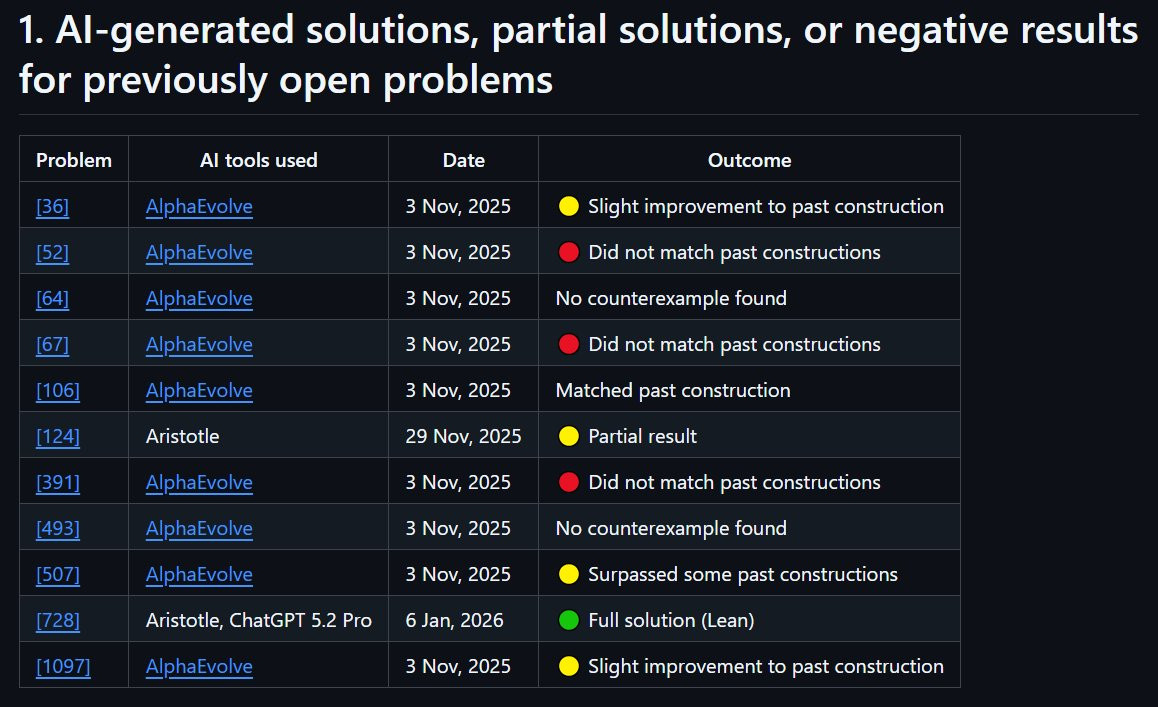
Task: Open problem [64] link
Action: coord(52,298)
